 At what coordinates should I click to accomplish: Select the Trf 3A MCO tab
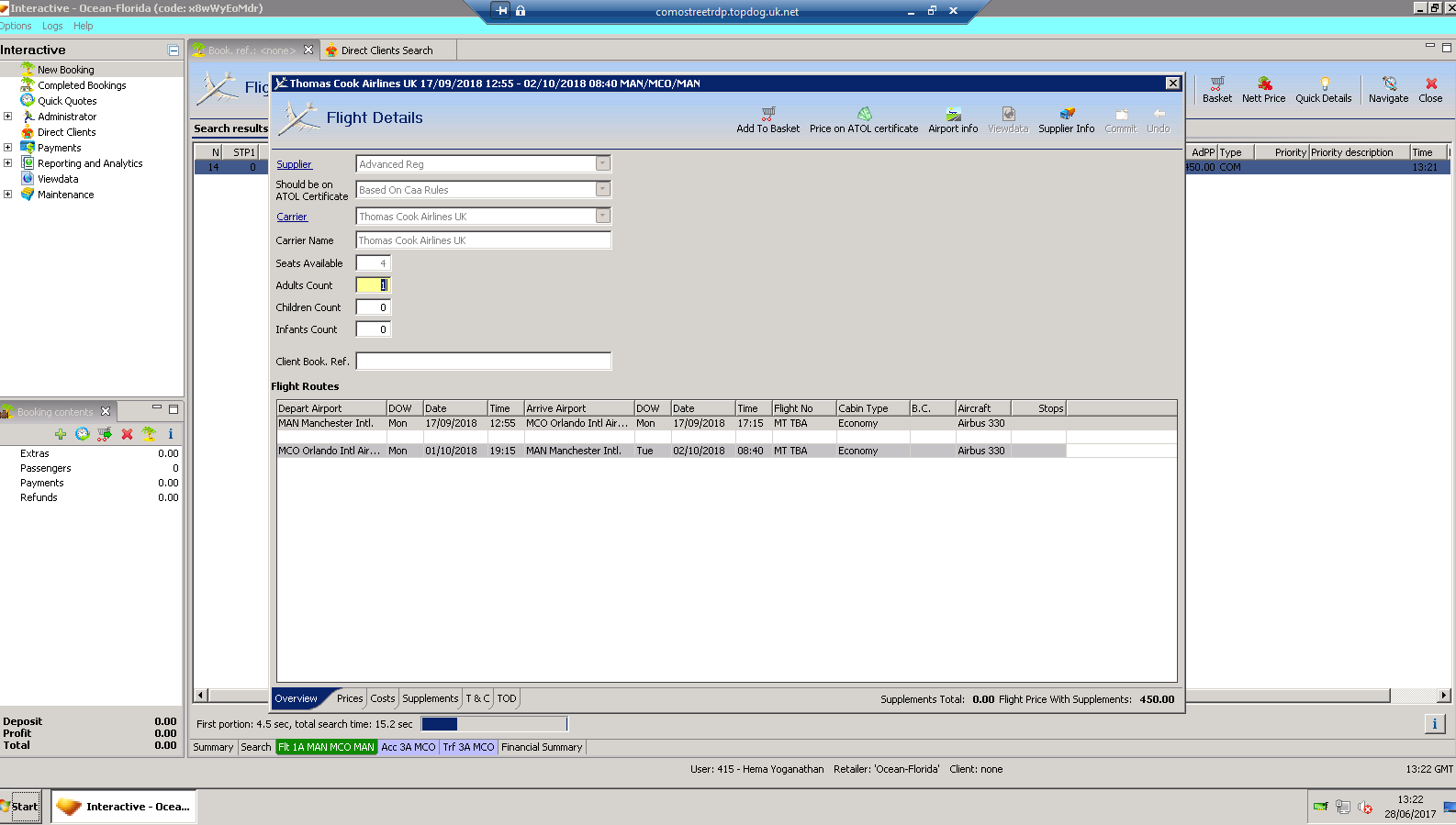[x=468, y=747]
